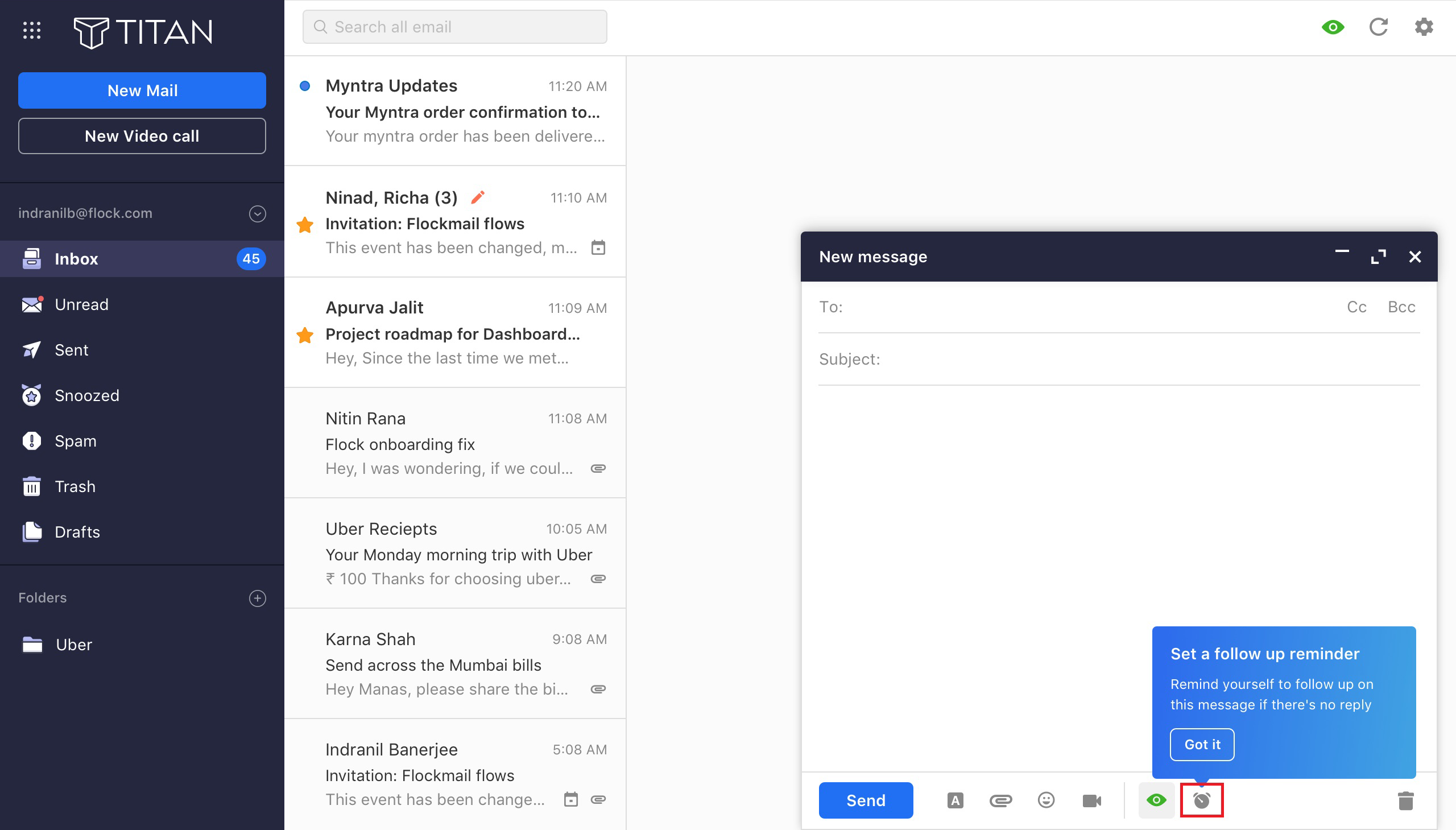Open the Spam folder
The width and height of the screenshot is (1456, 830).
142,441
